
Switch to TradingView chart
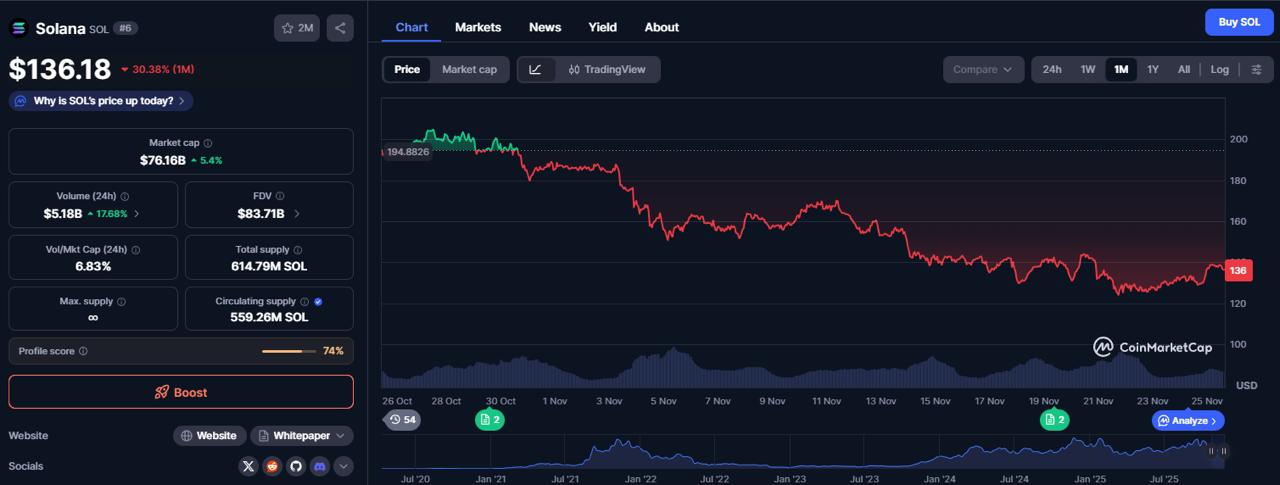click(607, 69)
